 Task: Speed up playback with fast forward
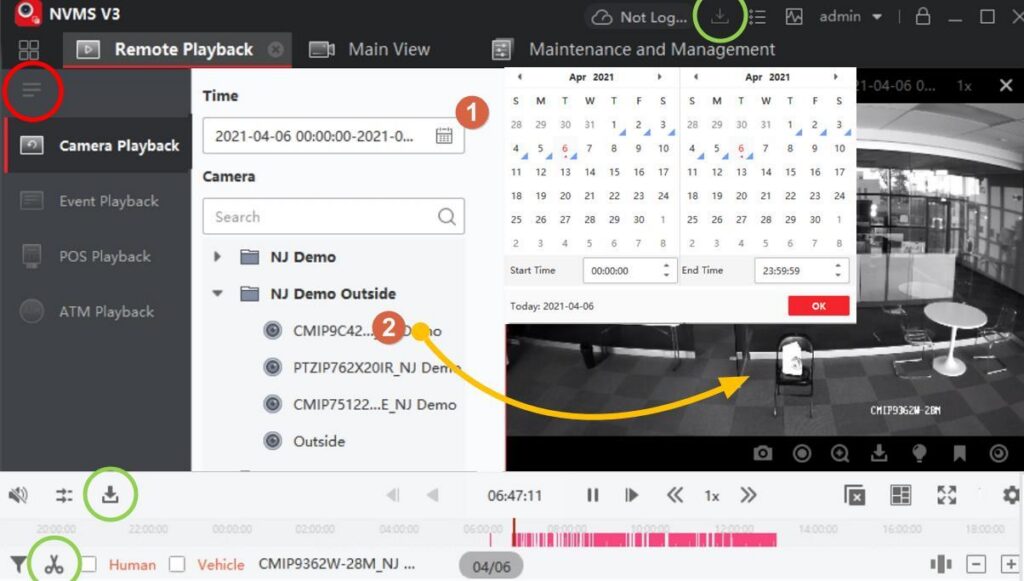(748, 495)
